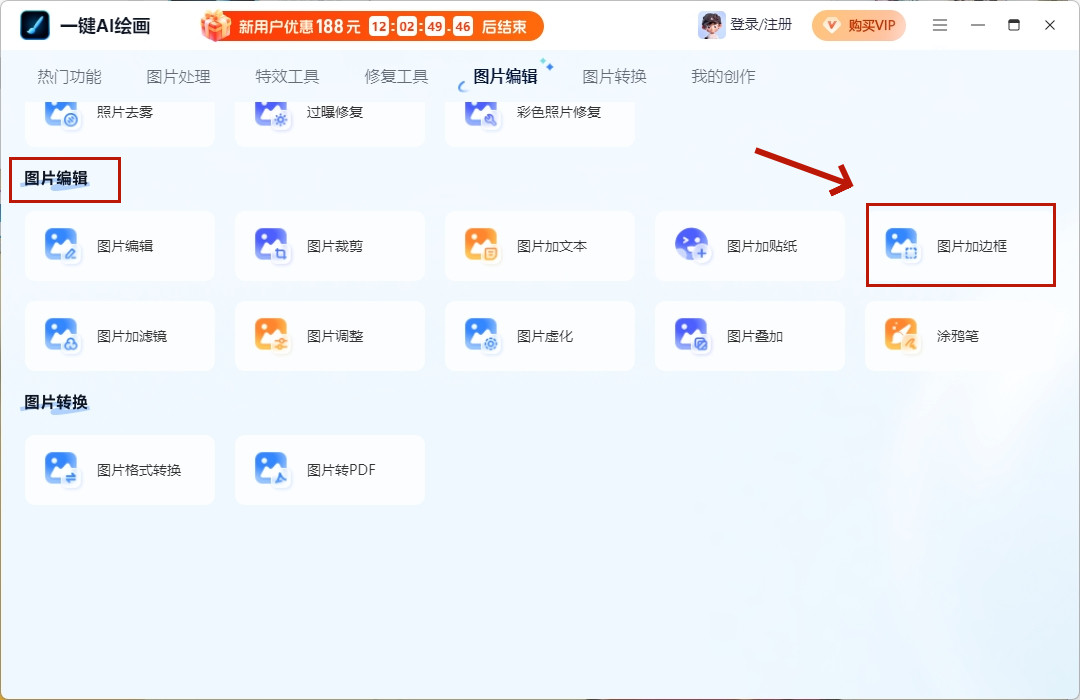This screenshot has width=1080, height=700.
Task: Click the 涂鸦笔 label text
Action: pos(957,336)
